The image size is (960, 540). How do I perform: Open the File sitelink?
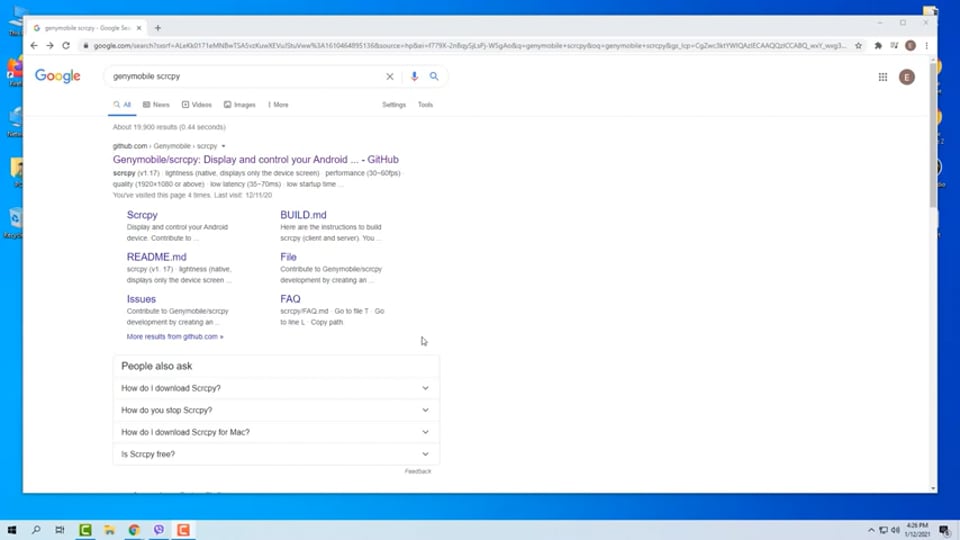pos(288,257)
